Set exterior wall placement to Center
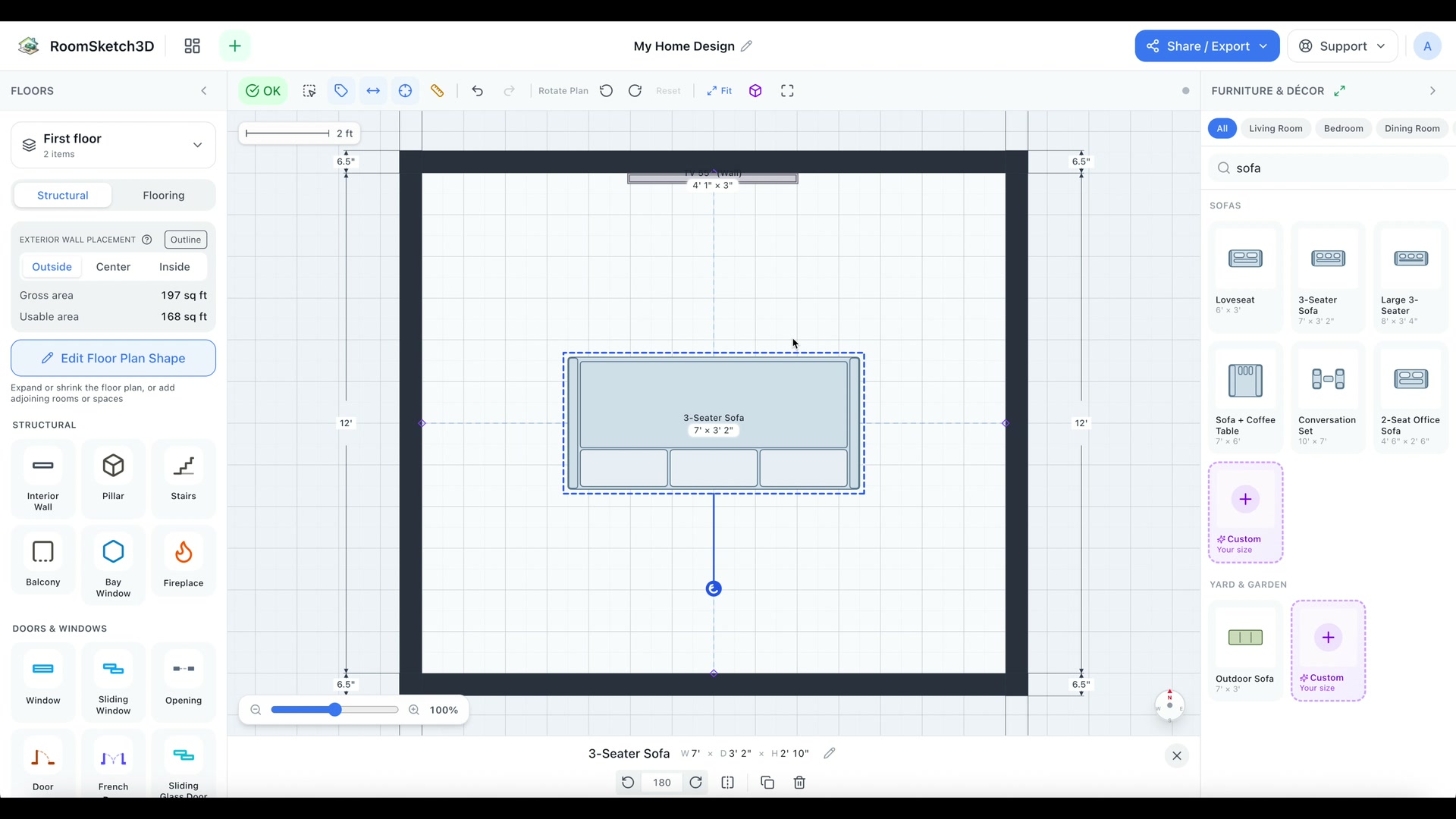This screenshot has height=819, width=1456. pyautogui.click(x=113, y=267)
